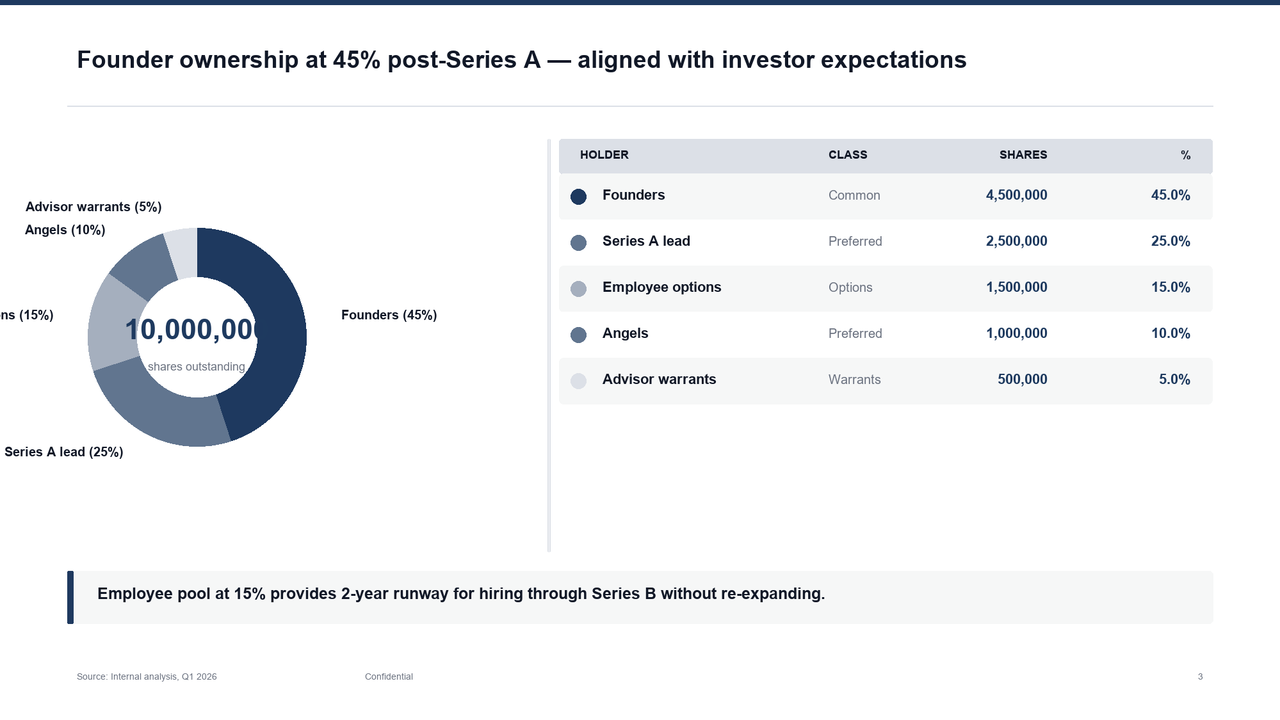Click the Founders legend dot in the table

click(x=578, y=196)
